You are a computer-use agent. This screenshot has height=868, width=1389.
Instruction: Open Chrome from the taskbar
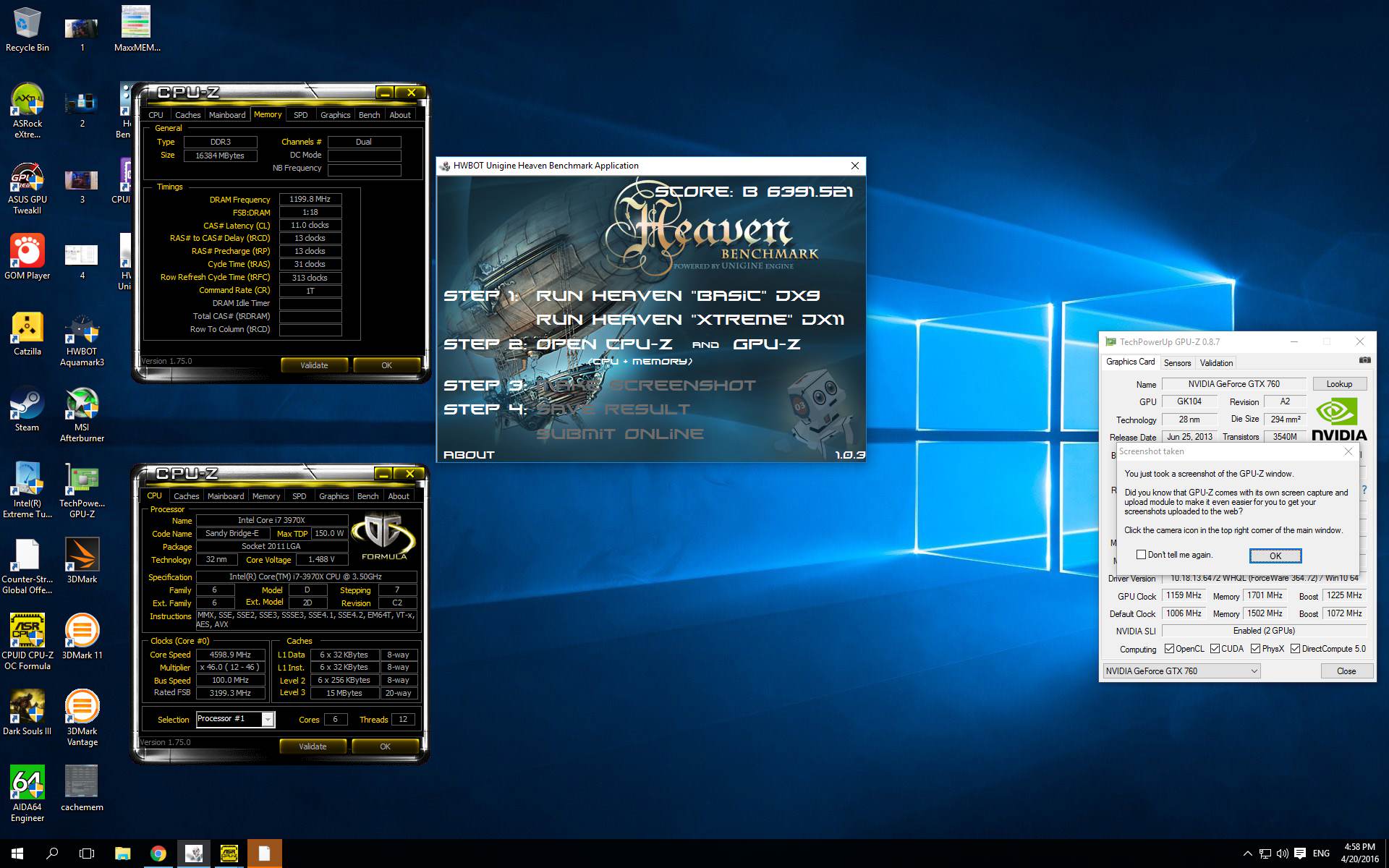point(158,854)
